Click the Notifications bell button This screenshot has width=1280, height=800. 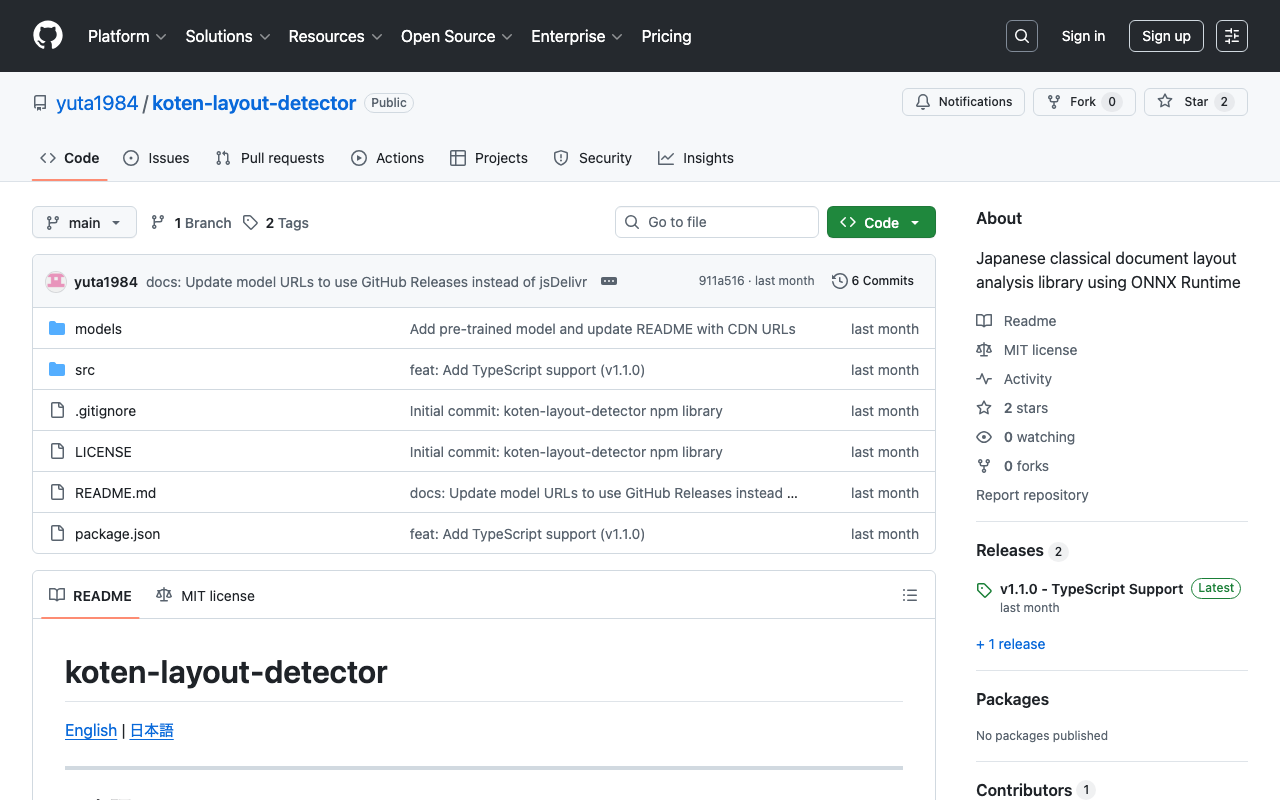[963, 102]
